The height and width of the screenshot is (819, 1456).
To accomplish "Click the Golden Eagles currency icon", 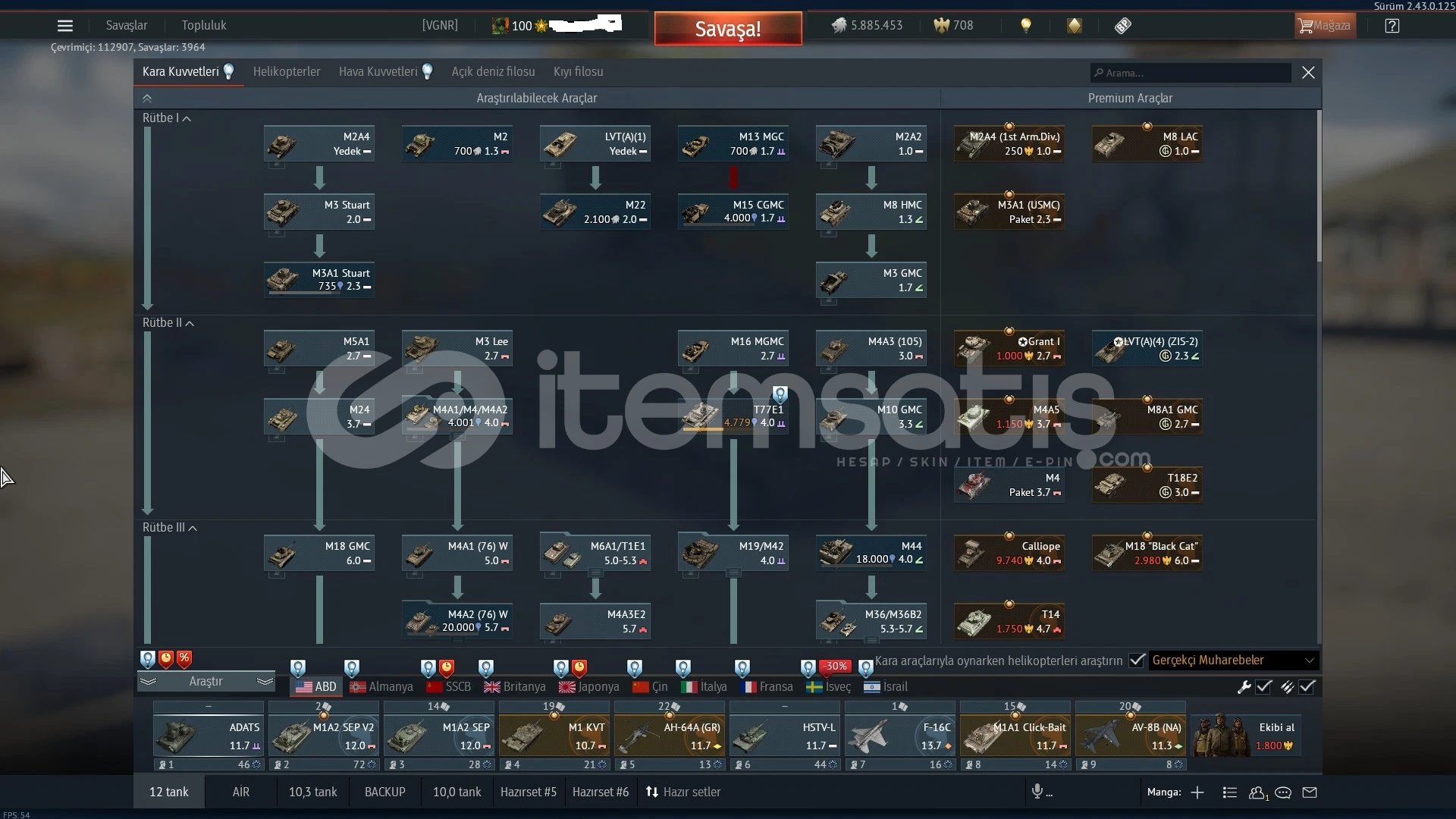I will pos(941,26).
